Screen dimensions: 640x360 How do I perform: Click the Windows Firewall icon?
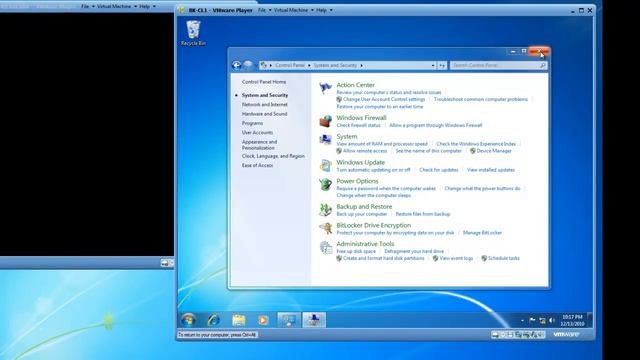[325, 121]
